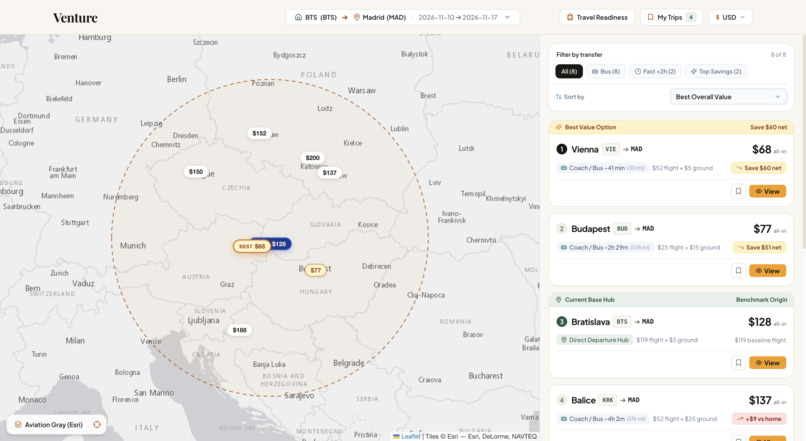Screen dimensions: 806x441
Task: Click the Coach / Bus ~2h 29m tag
Action: pos(604,248)
